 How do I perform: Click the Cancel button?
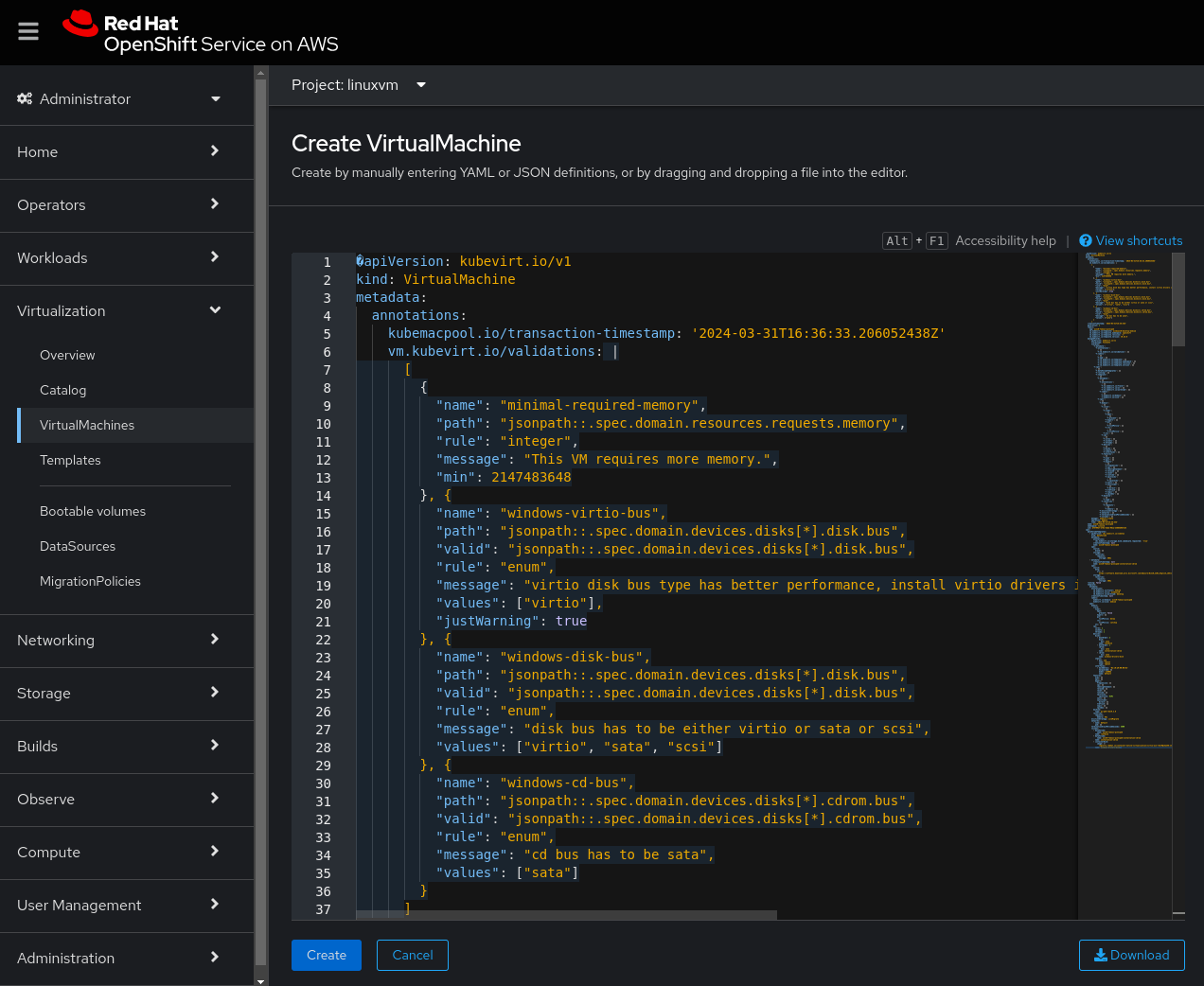(413, 955)
